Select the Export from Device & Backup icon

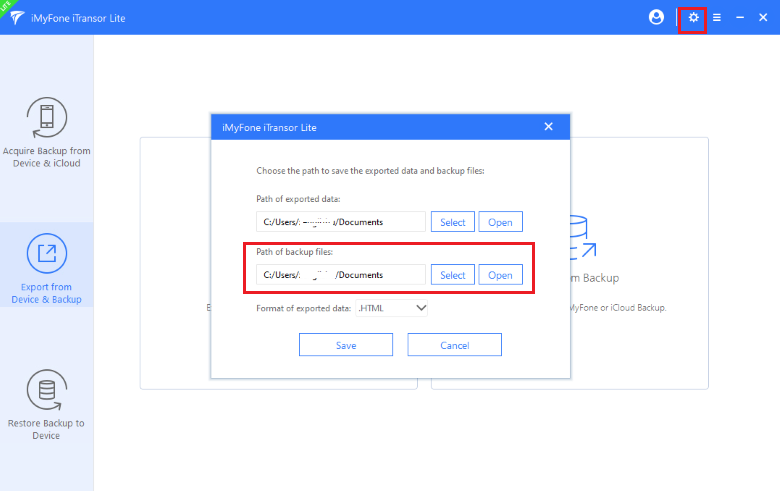pos(47,253)
